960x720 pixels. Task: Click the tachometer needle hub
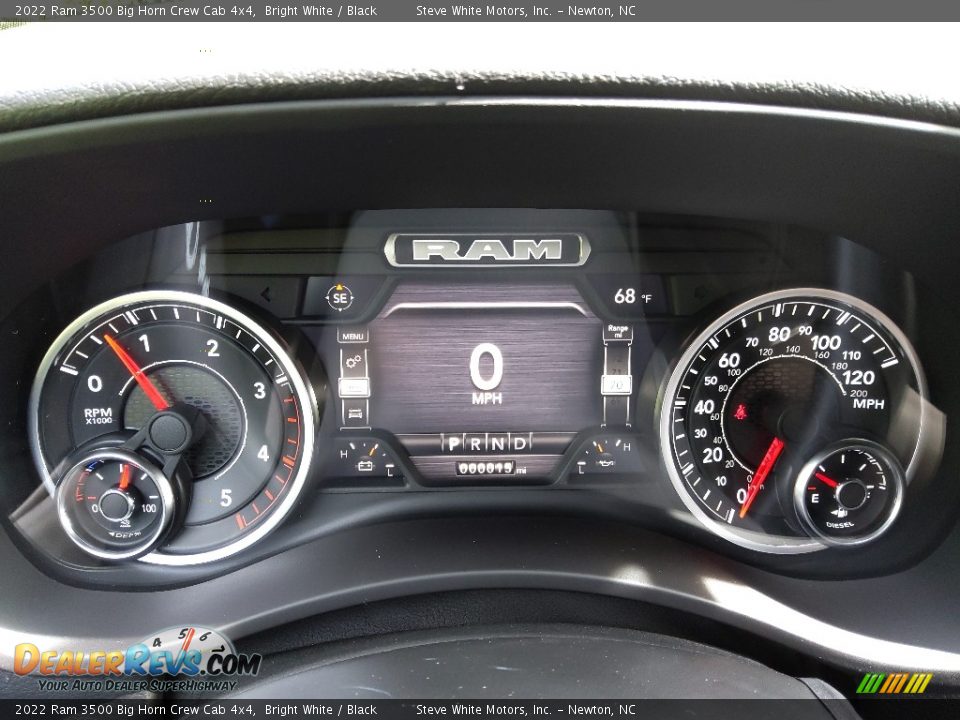coord(168,432)
